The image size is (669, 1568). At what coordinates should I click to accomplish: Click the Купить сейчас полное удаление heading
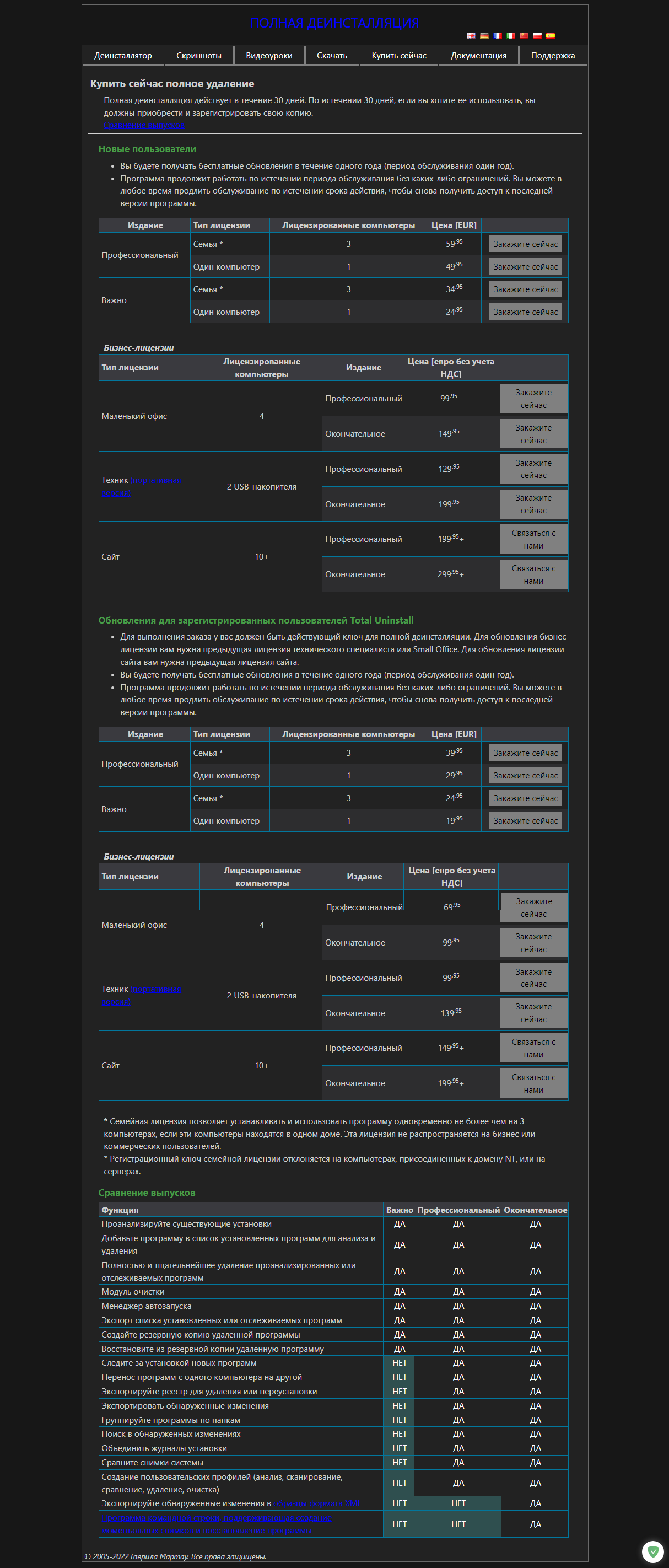click(172, 84)
